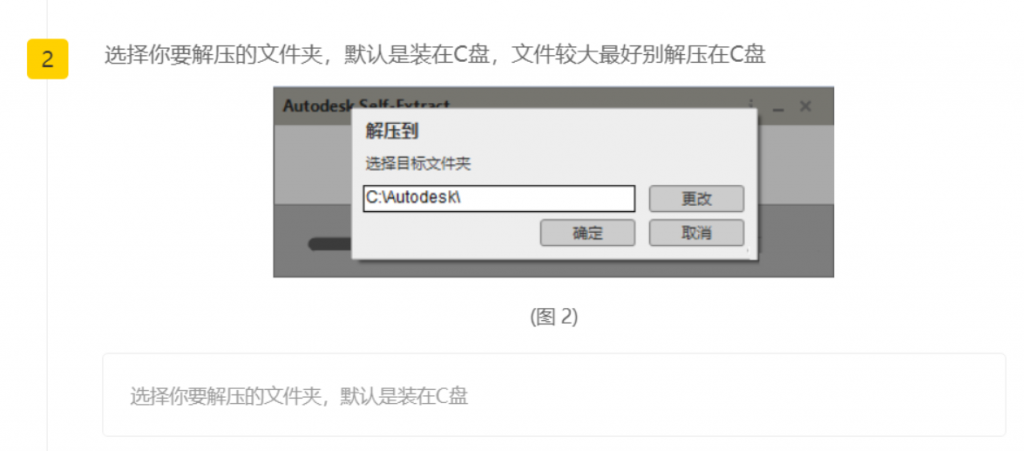Open the three-dot options icon in title bar
The image size is (1024, 451).
pyautogui.click(x=751, y=104)
